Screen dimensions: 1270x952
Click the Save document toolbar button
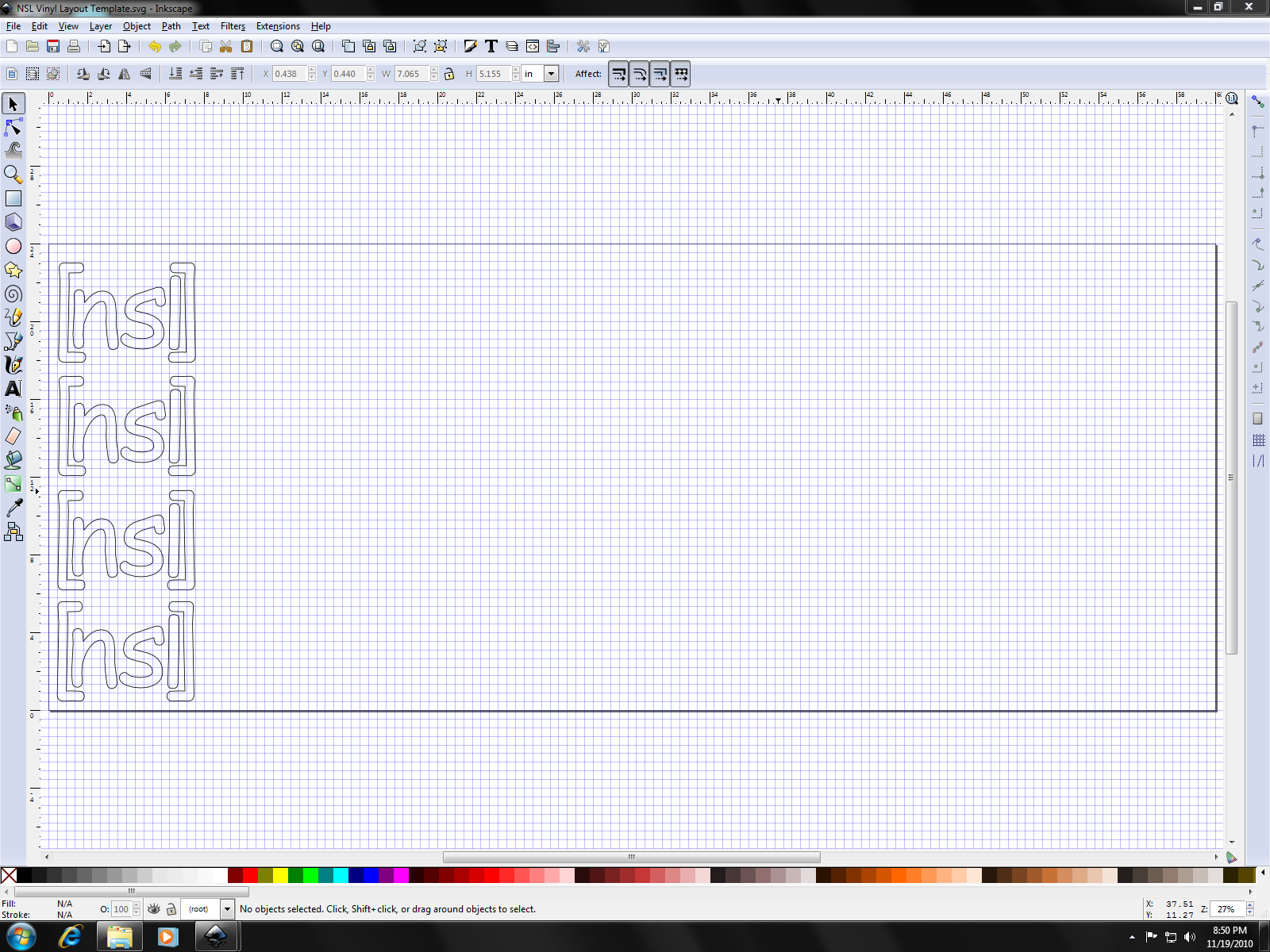[53, 46]
